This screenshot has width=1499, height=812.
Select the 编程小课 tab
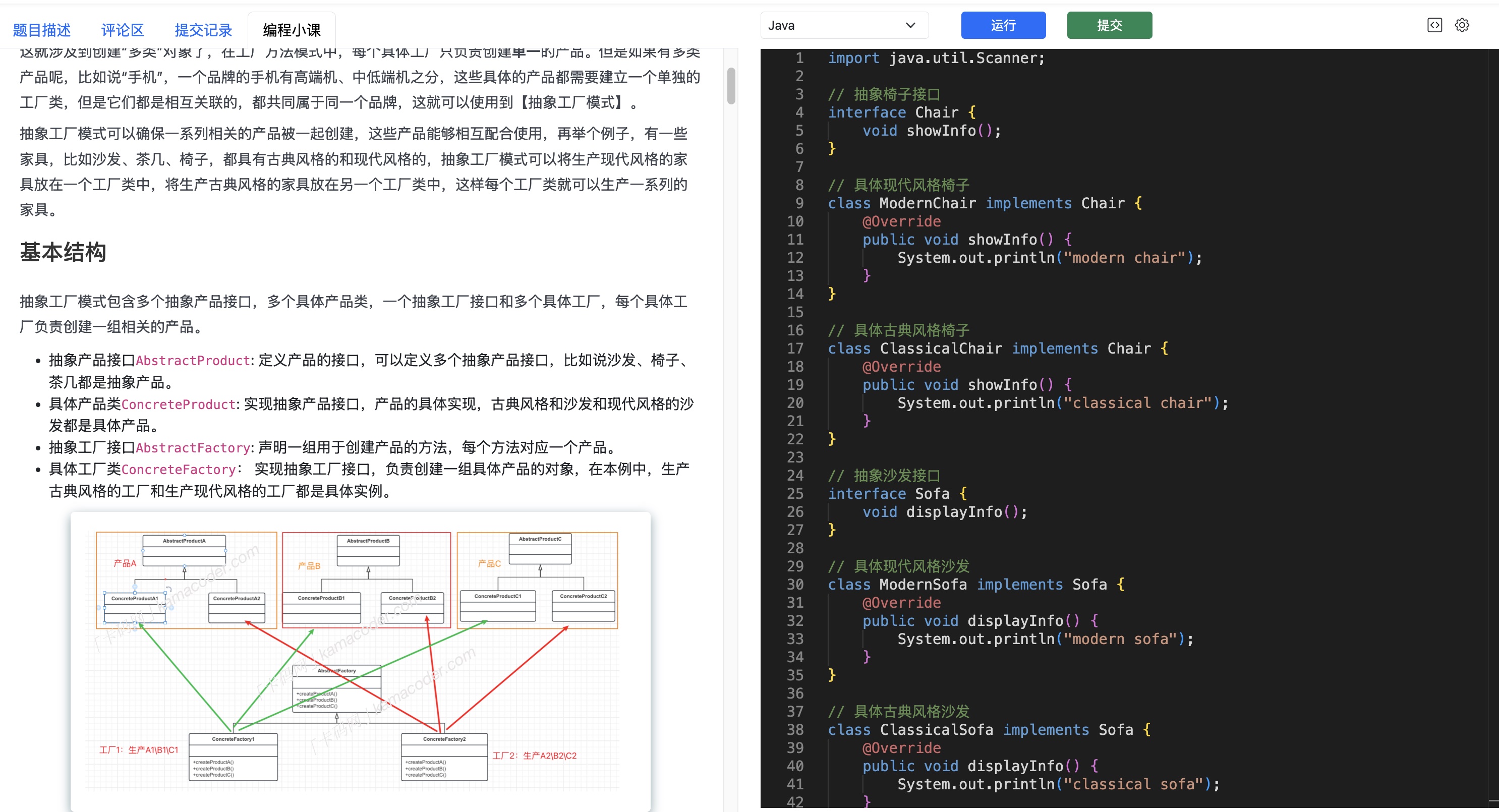coord(292,30)
